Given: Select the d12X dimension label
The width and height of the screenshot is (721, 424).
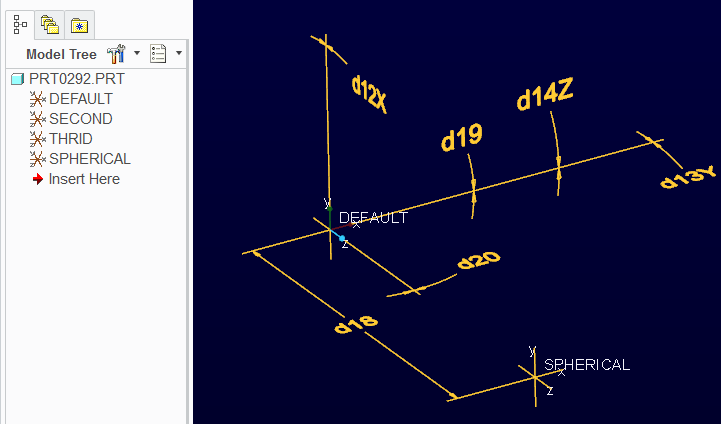Looking at the screenshot, I should click(x=369, y=94).
